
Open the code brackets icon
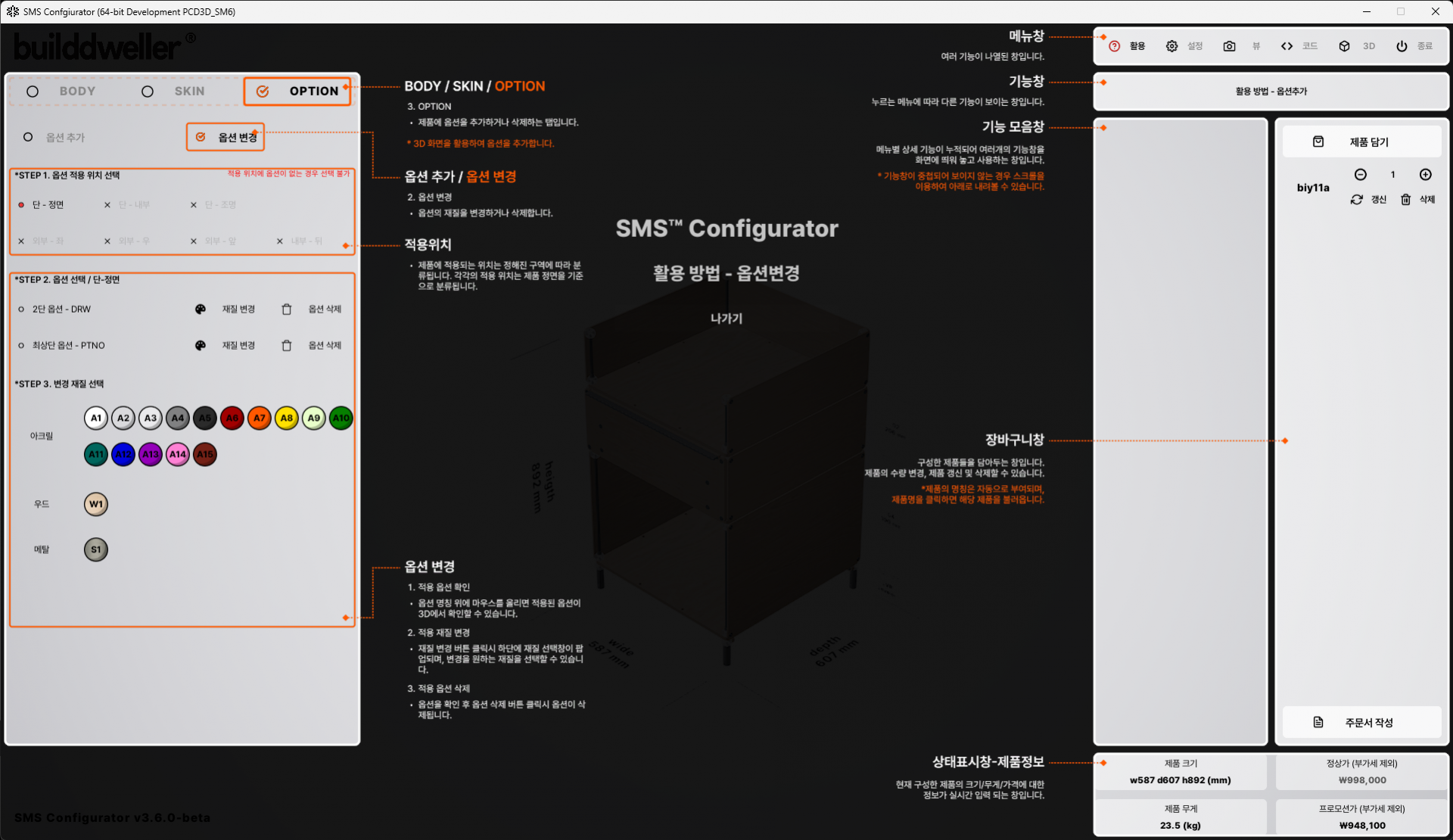pyautogui.click(x=1287, y=46)
